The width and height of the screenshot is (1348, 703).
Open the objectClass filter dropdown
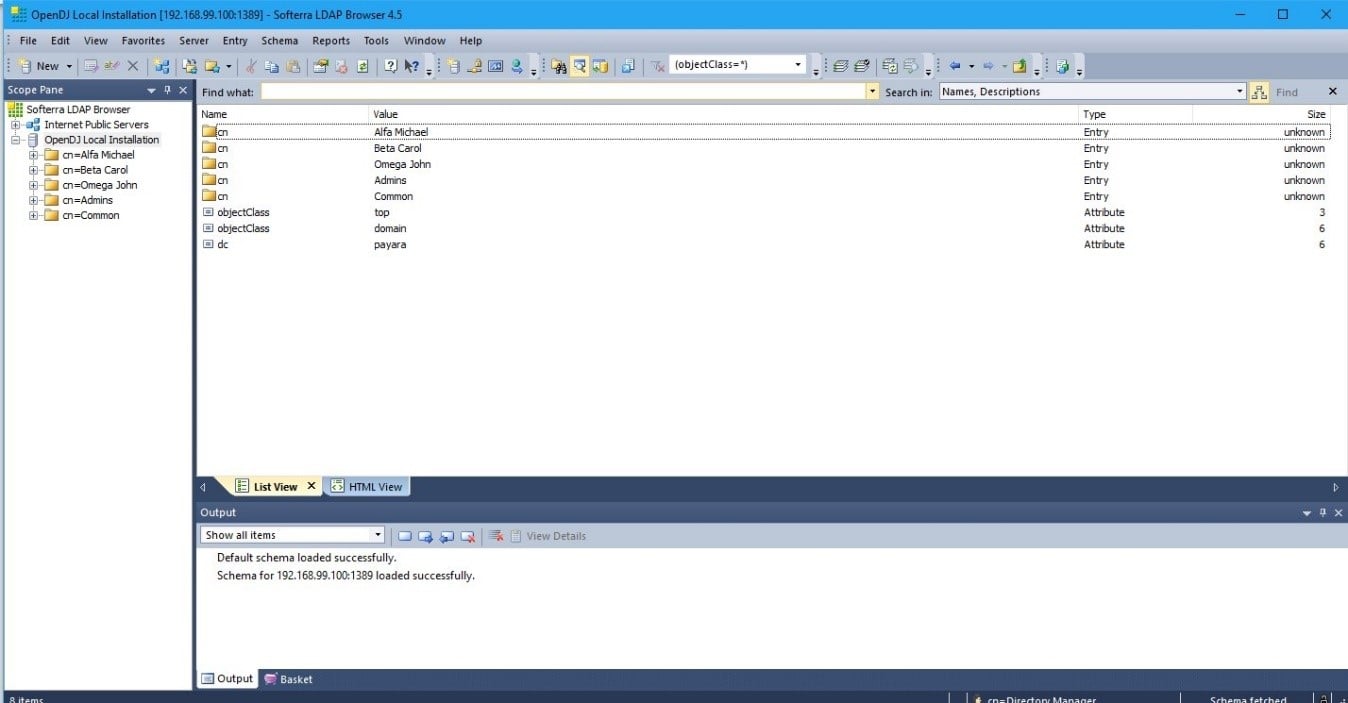coord(798,65)
